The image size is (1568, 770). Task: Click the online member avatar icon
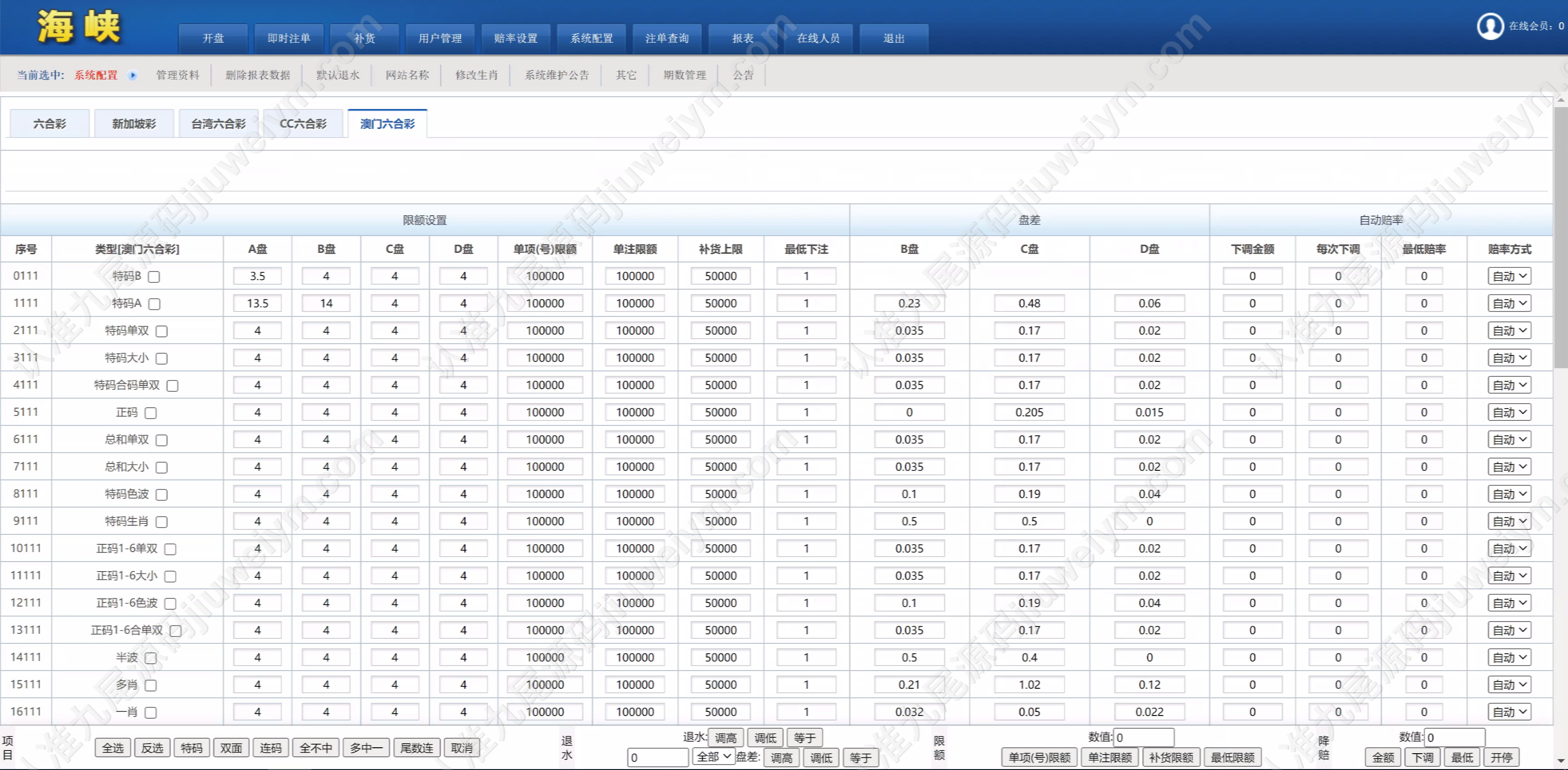point(1490,26)
